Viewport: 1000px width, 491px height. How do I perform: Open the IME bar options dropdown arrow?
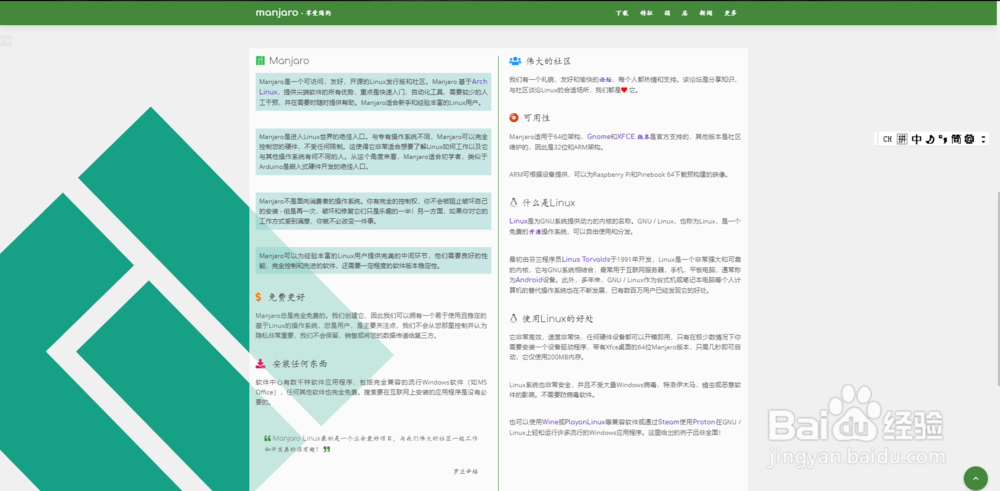pos(983,139)
